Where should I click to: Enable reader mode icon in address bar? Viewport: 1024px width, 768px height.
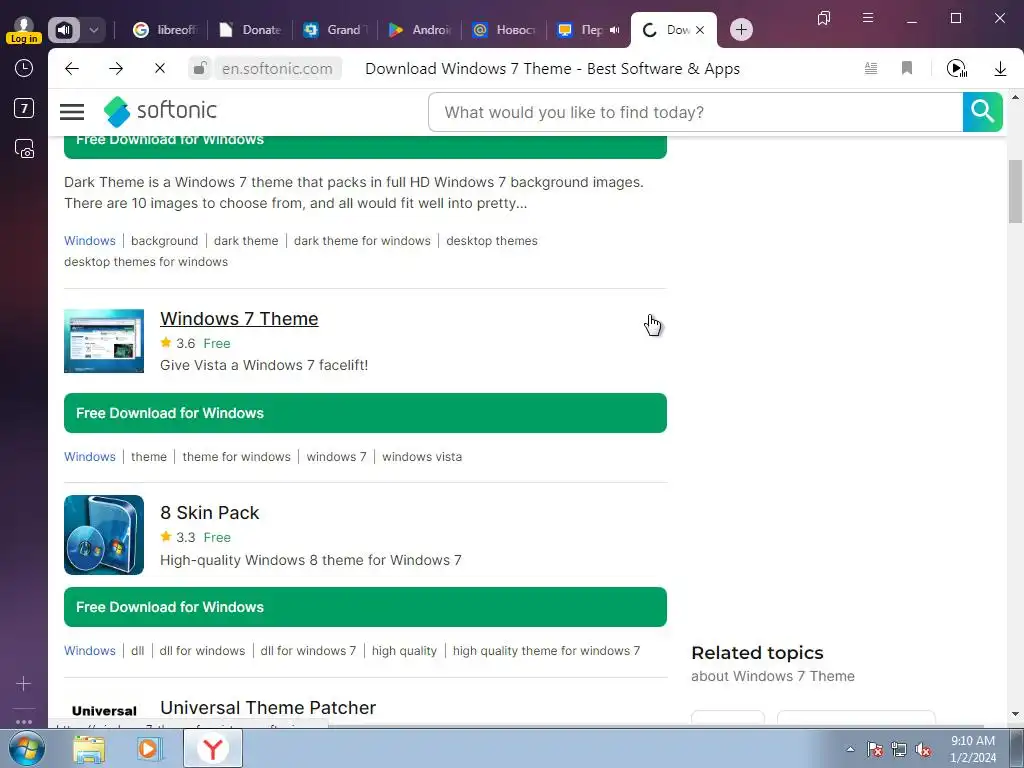coord(871,68)
